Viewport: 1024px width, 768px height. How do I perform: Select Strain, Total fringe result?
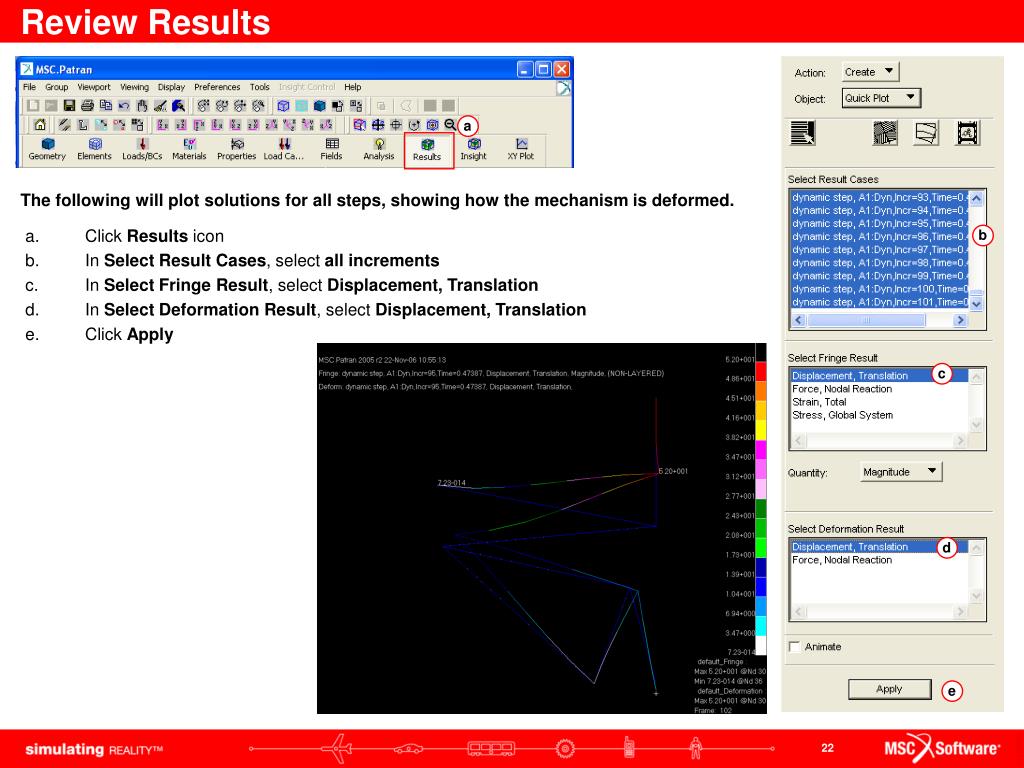tap(879, 402)
